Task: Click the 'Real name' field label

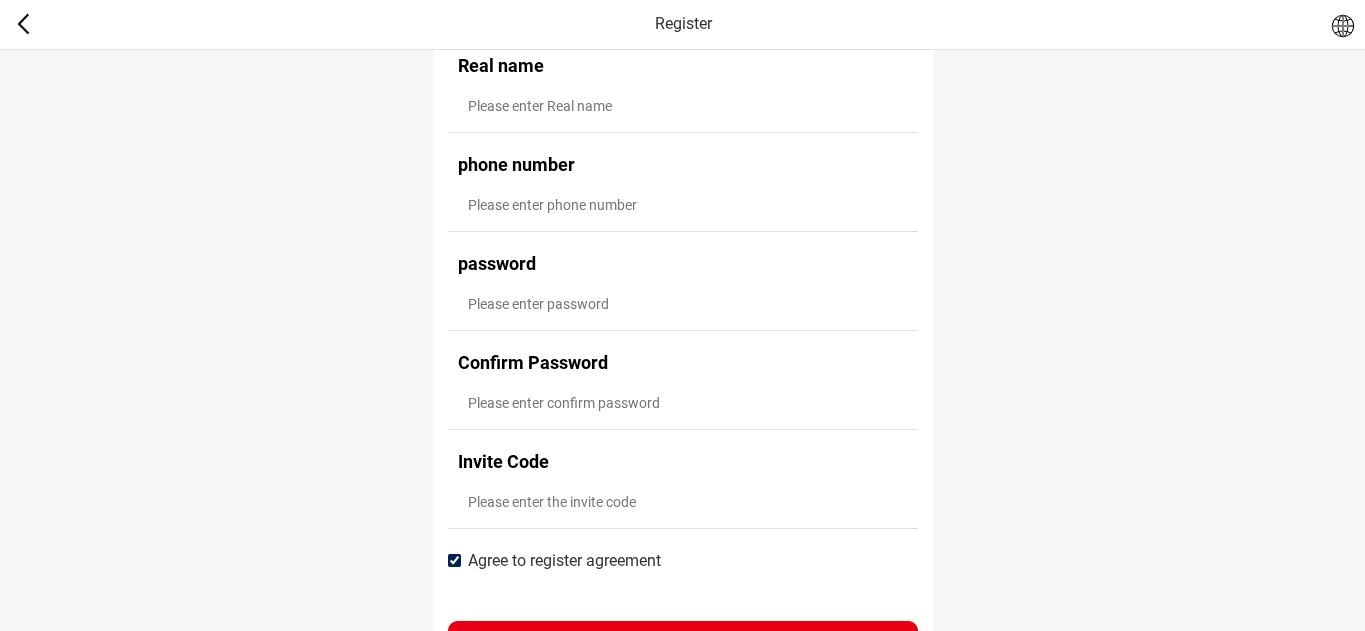Action: [x=501, y=66]
